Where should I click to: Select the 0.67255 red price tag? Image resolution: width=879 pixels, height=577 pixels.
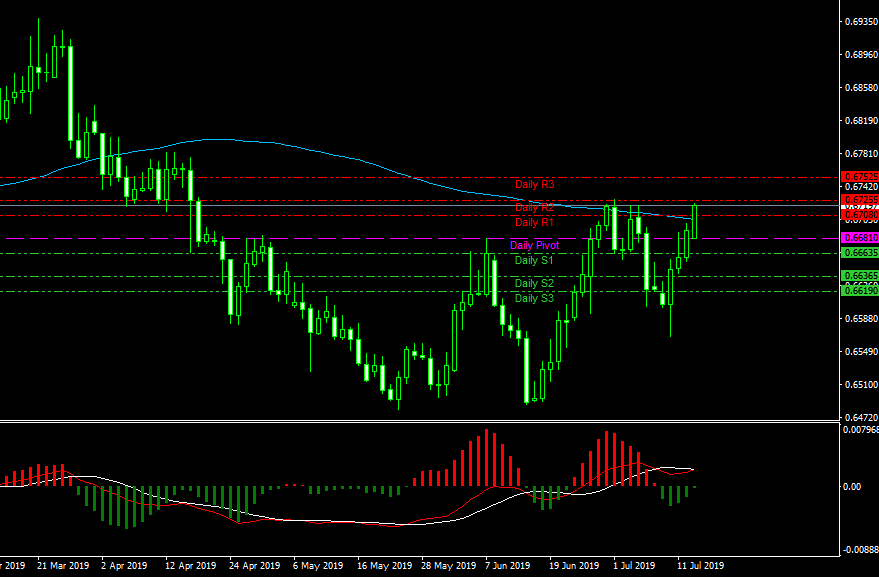[x=860, y=200]
